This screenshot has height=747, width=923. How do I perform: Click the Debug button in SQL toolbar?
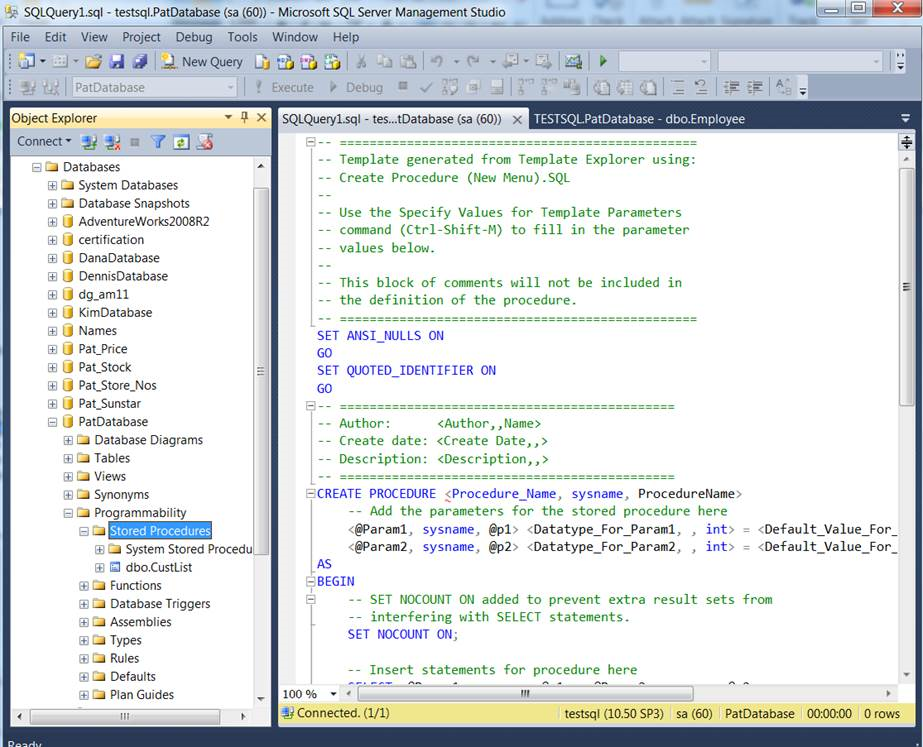[x=356, y=87]
